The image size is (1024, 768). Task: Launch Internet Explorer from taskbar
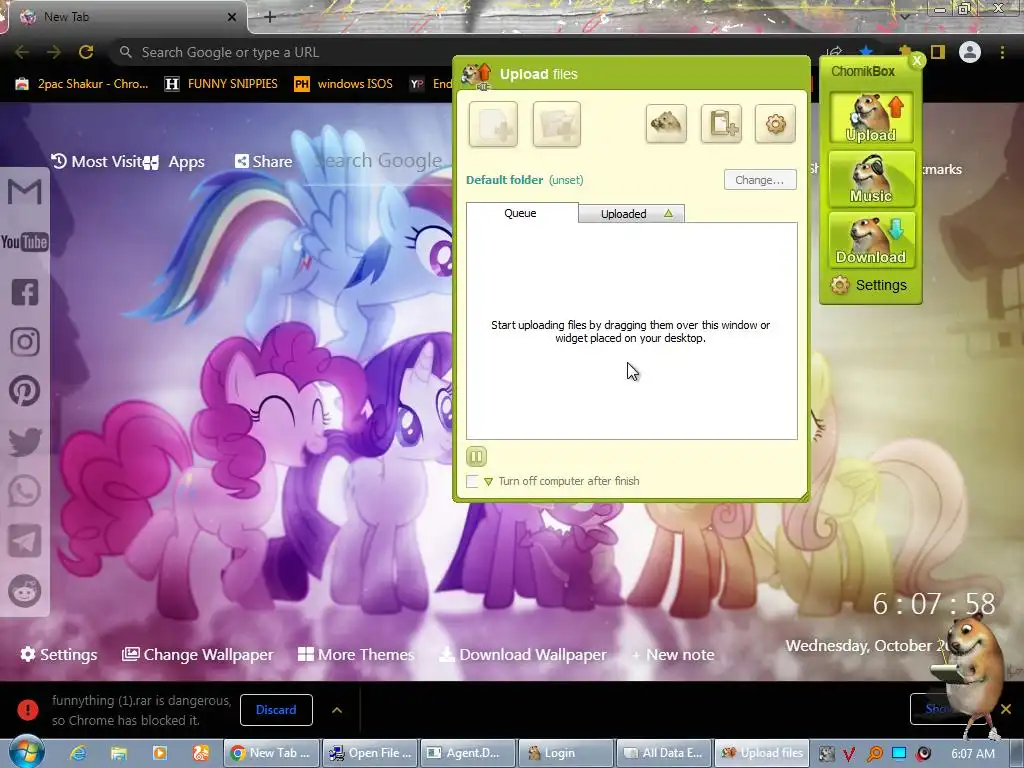click(x=78, y=753)
